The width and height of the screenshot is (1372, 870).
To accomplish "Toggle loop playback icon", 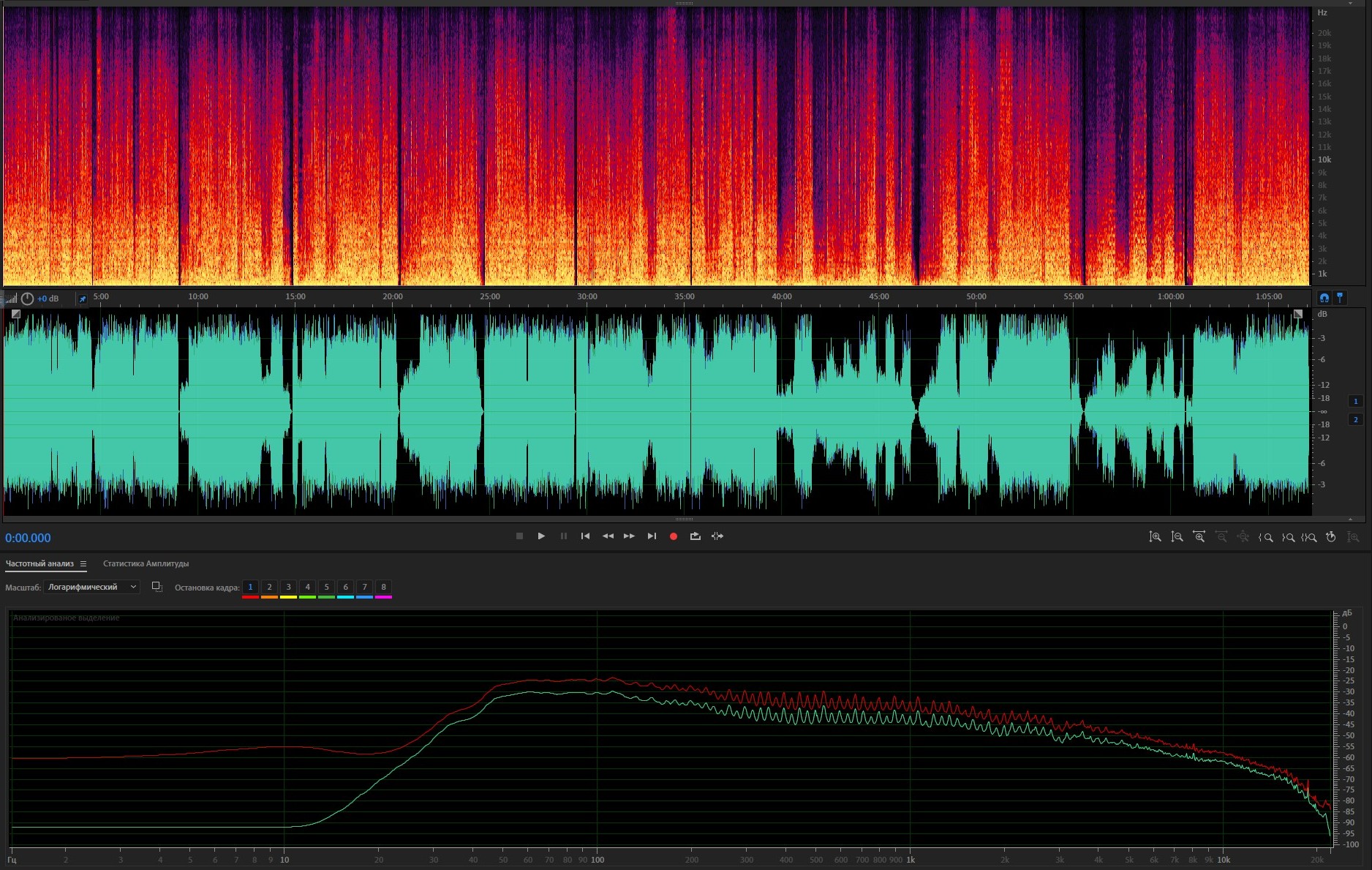I will coord(695,536).
